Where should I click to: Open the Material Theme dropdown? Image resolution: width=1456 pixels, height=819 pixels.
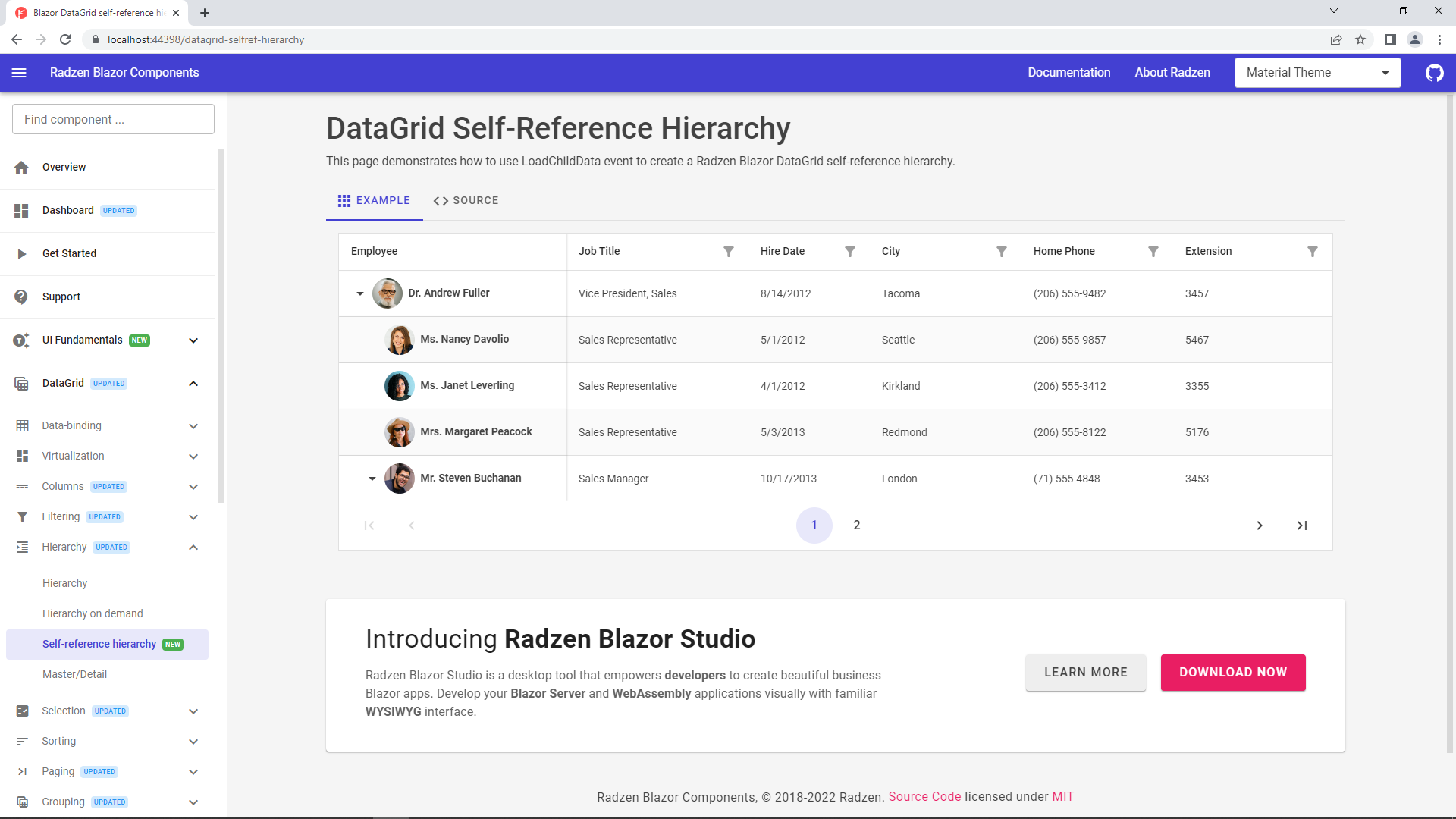[1317, 73]
